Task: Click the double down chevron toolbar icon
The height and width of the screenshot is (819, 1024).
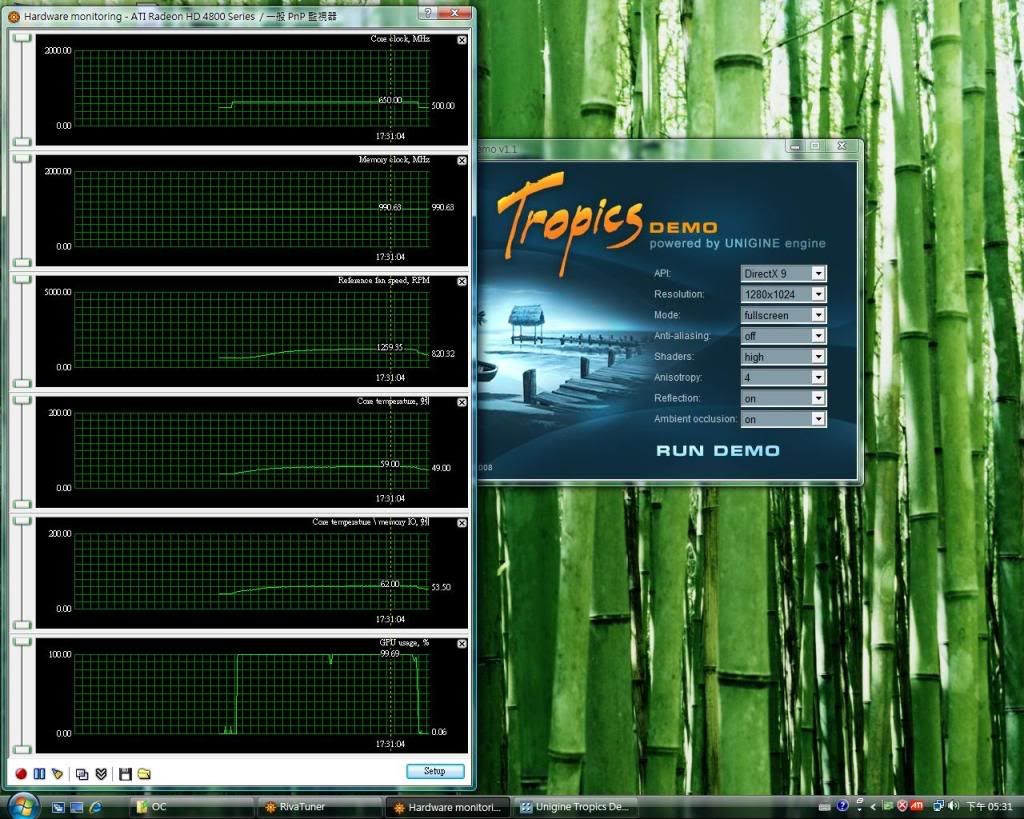Action: click(x=101, y=774)
